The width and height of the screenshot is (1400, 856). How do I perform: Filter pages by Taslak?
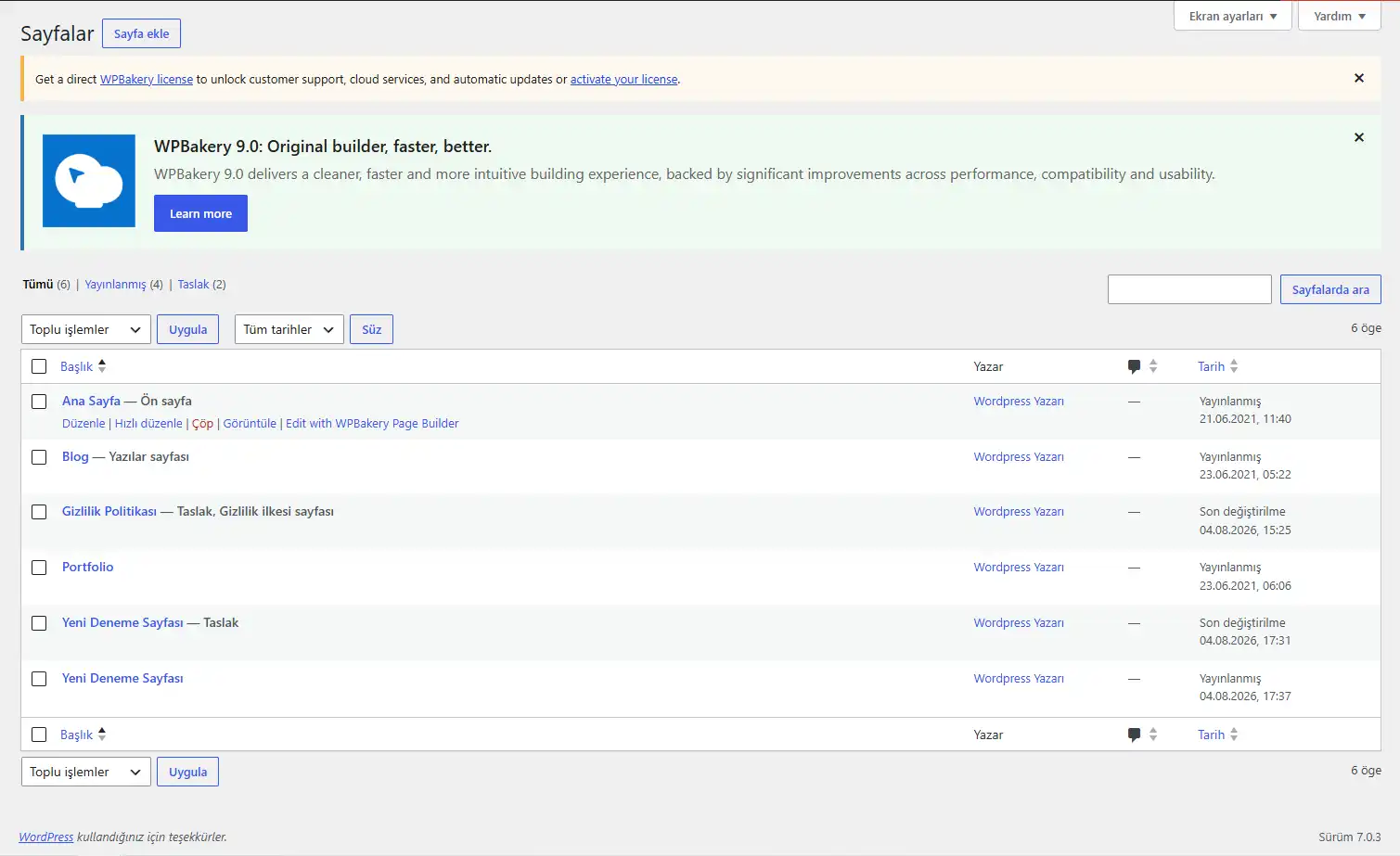point(193,285)
